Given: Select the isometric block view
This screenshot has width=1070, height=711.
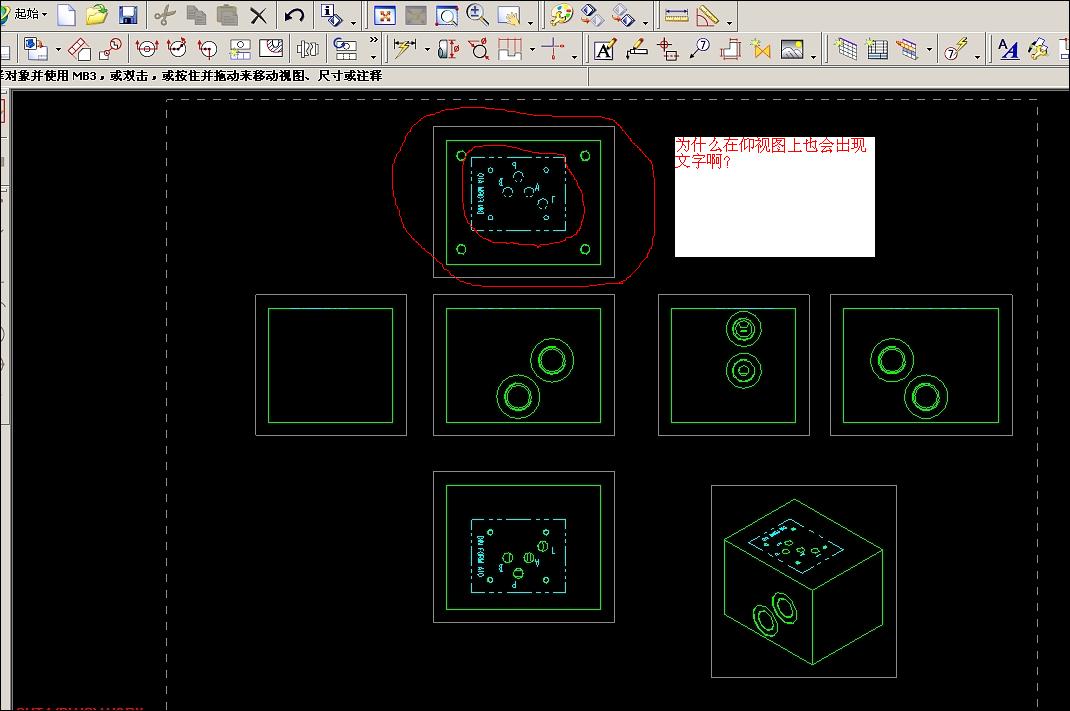Looking at the screenshot, I should pyautogui.click(x=804, y=581).
